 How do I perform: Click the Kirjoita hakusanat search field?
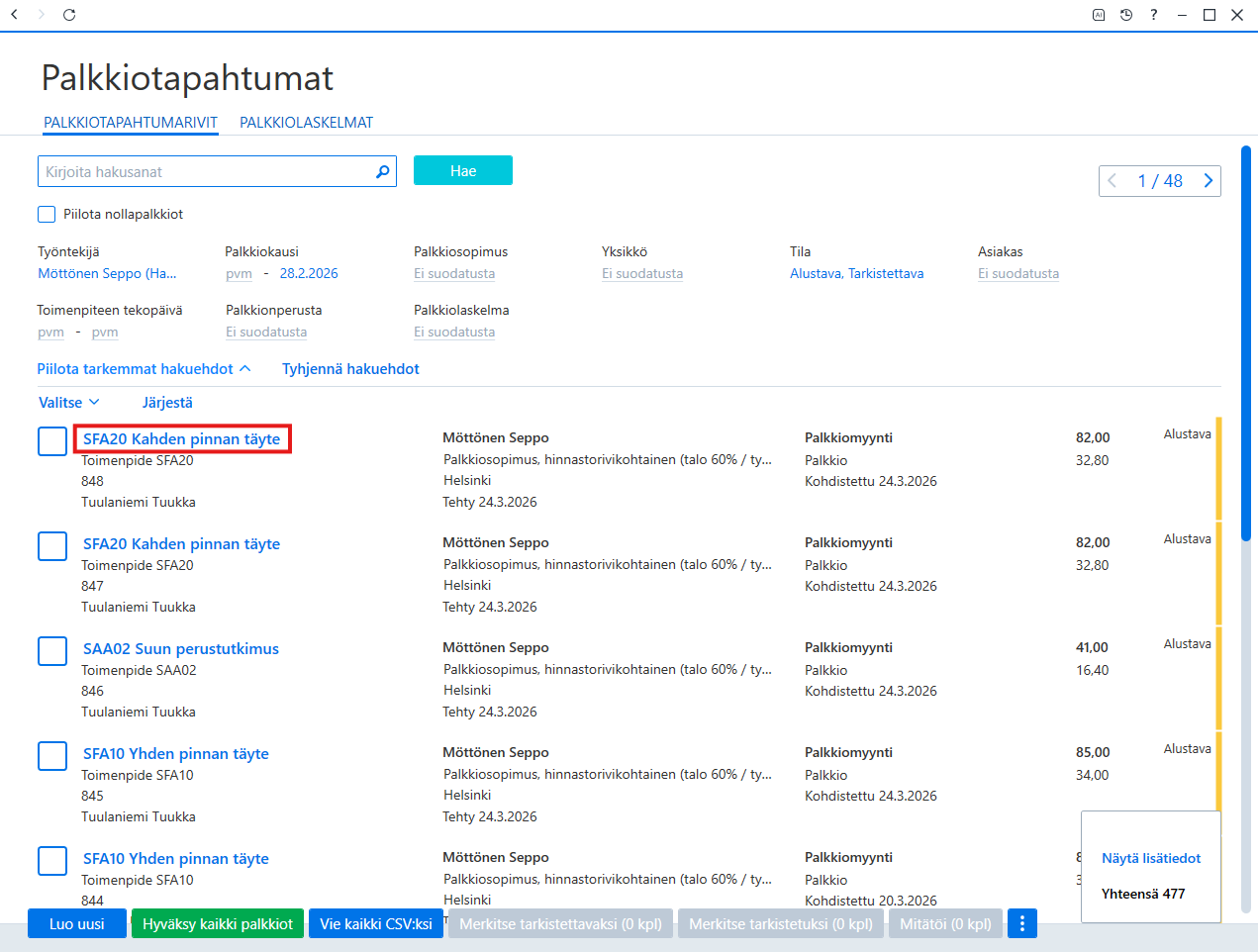coord(205,171)
